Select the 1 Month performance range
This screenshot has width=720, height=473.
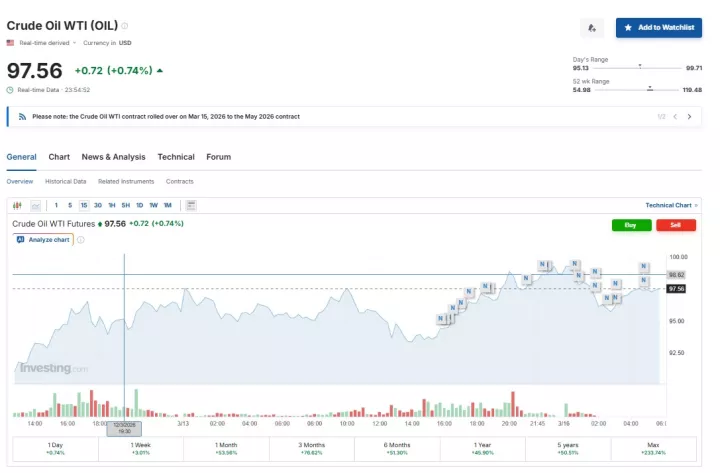(225, 448)
